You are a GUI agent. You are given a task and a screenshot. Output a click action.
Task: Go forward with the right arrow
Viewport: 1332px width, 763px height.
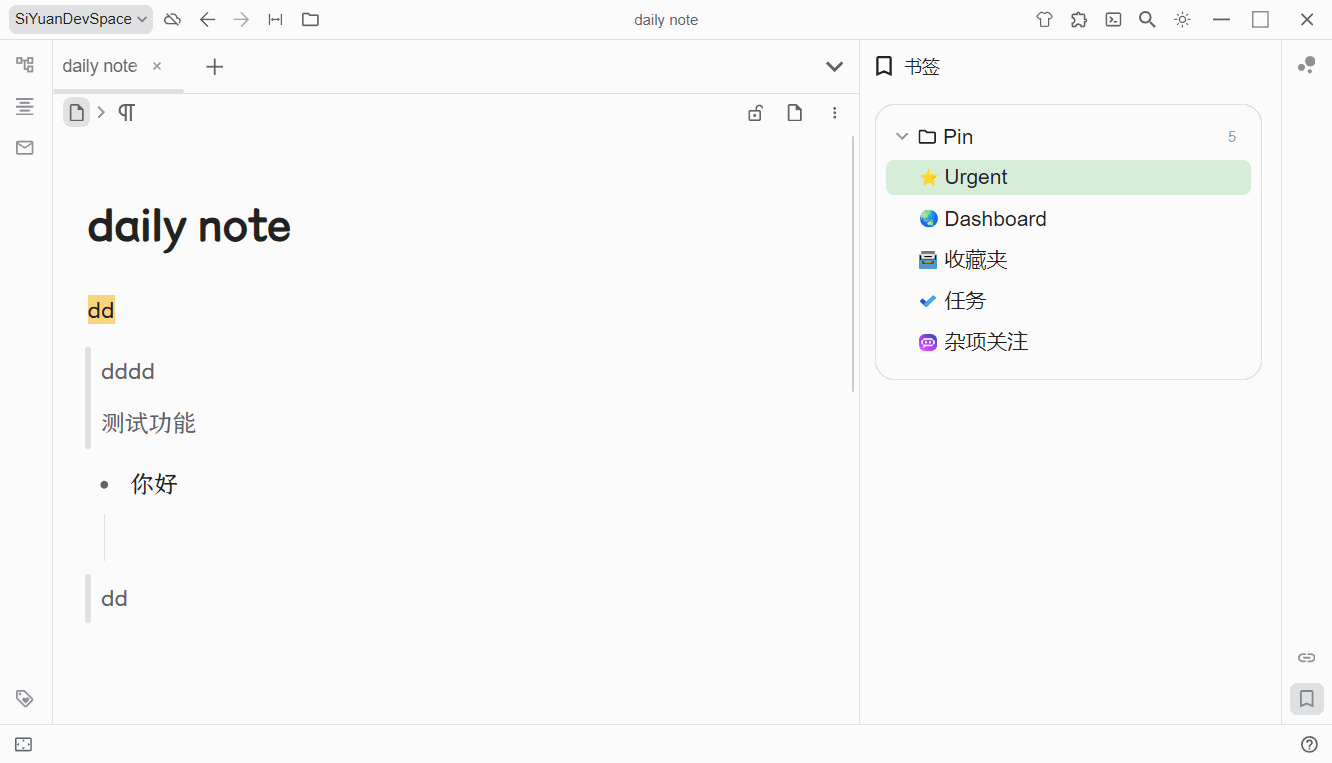pyautogui.click(x=241, y=19)
